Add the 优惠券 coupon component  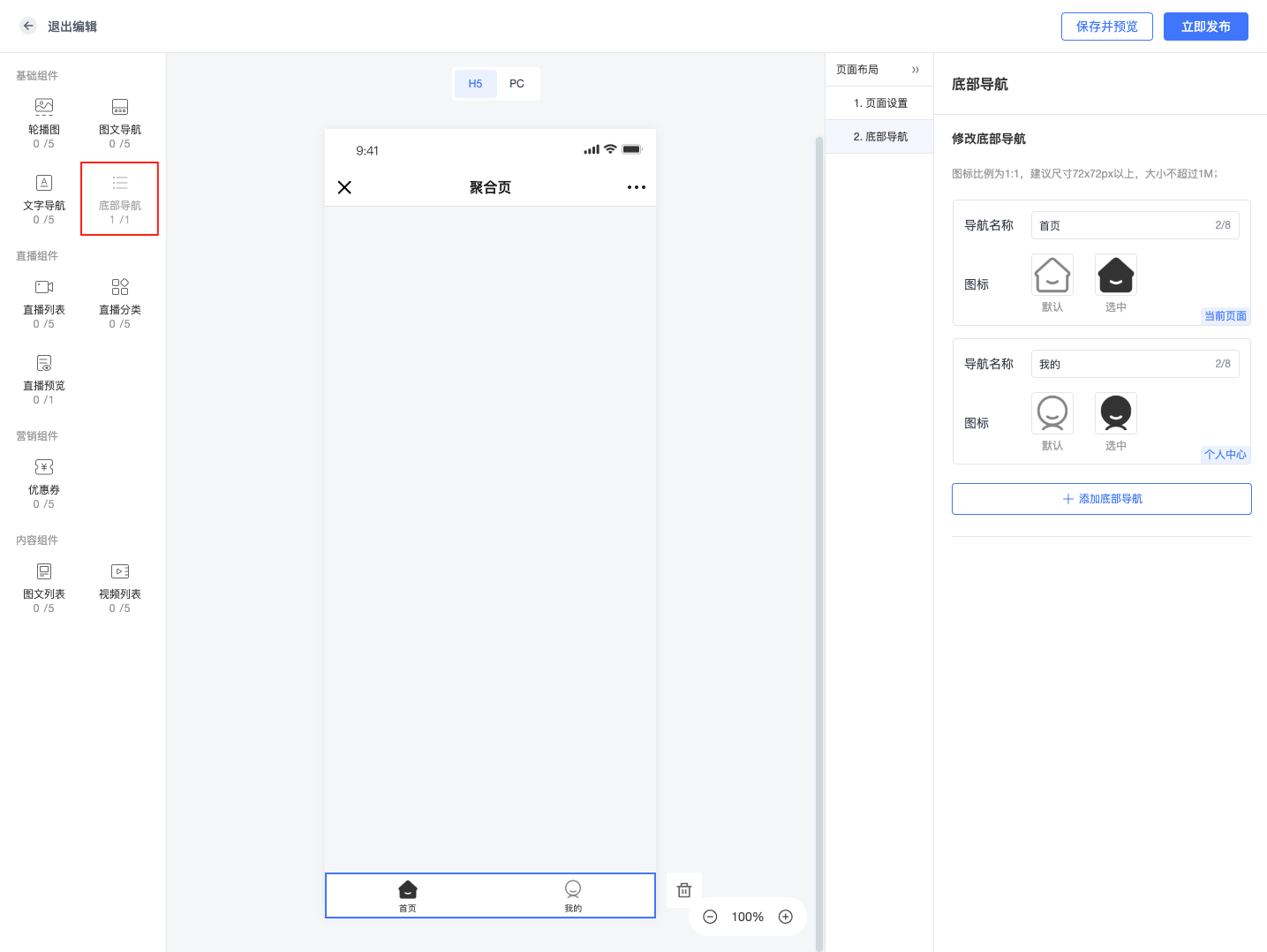[44, 483]
